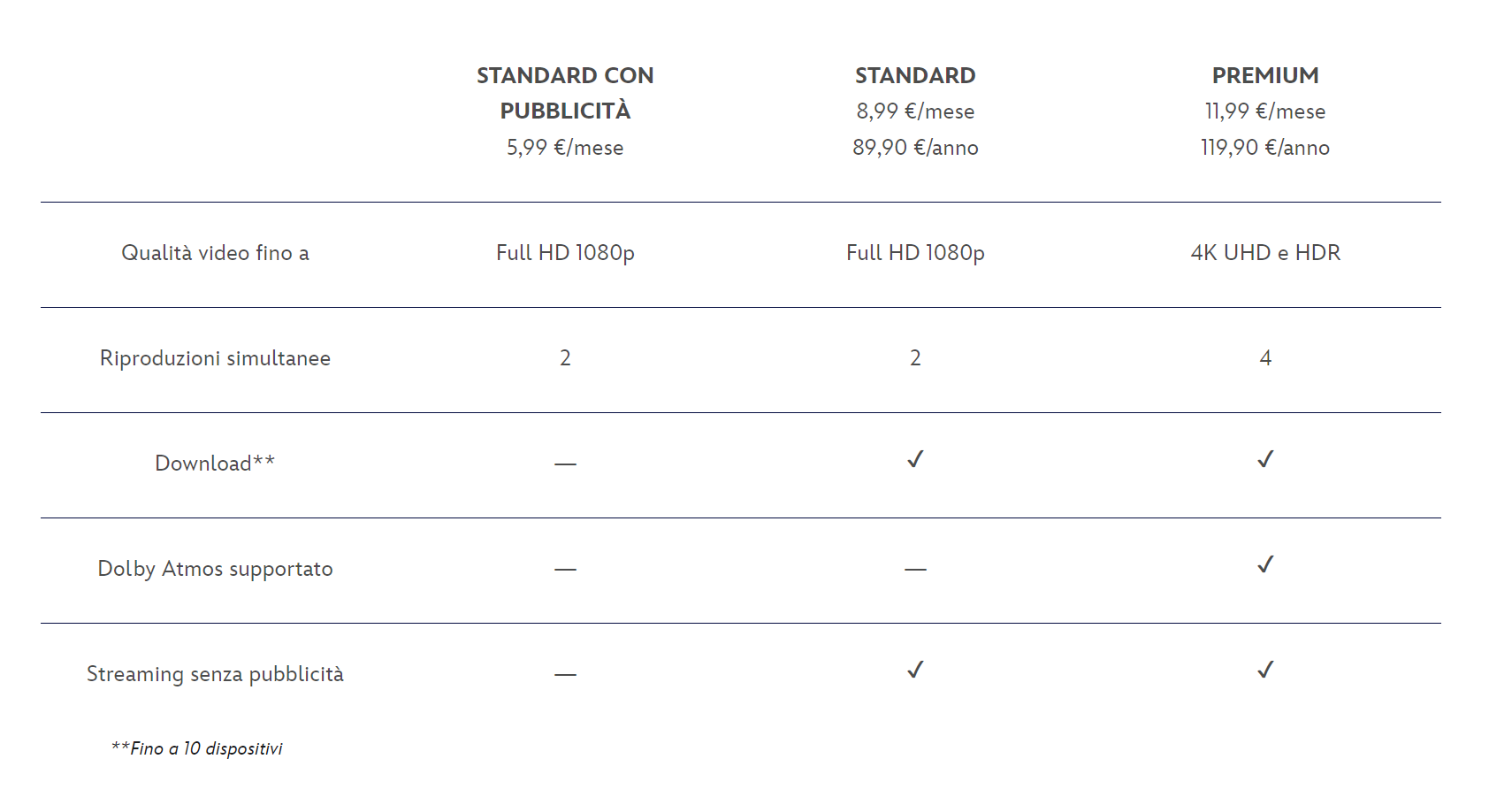Click the ad-free streaming checkmark under Standard
This screenshot has width=1512, height=805.
click(x=915, y=670)
